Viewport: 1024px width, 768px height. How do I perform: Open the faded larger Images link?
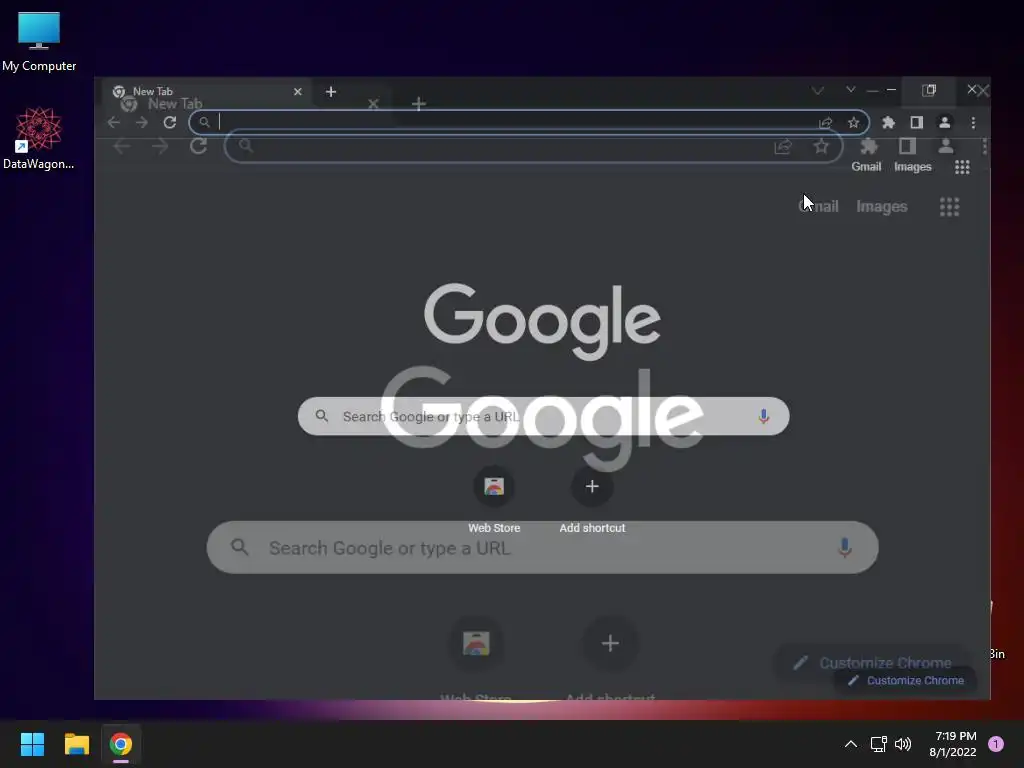[882, 206]
